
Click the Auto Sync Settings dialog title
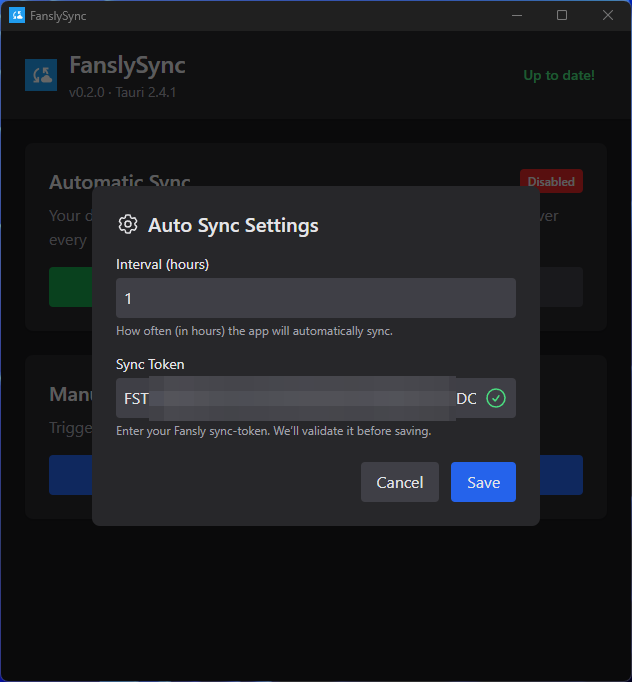pyautogui.click(x=233, y=225)
